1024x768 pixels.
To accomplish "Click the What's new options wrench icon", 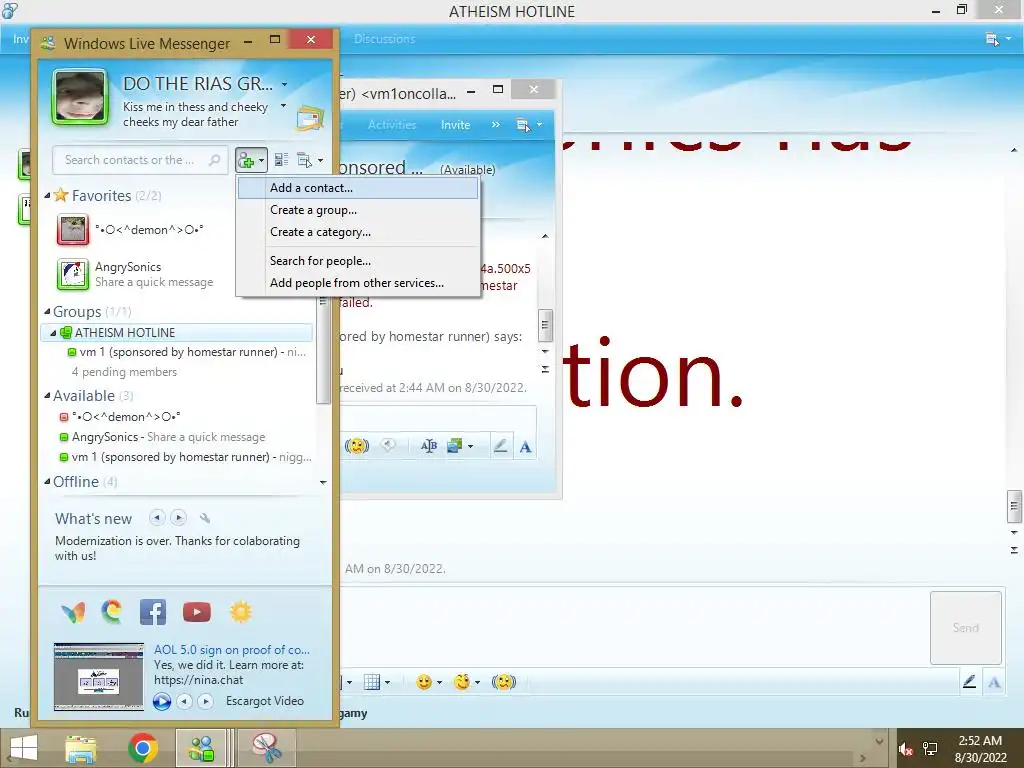I will [204, 519].
